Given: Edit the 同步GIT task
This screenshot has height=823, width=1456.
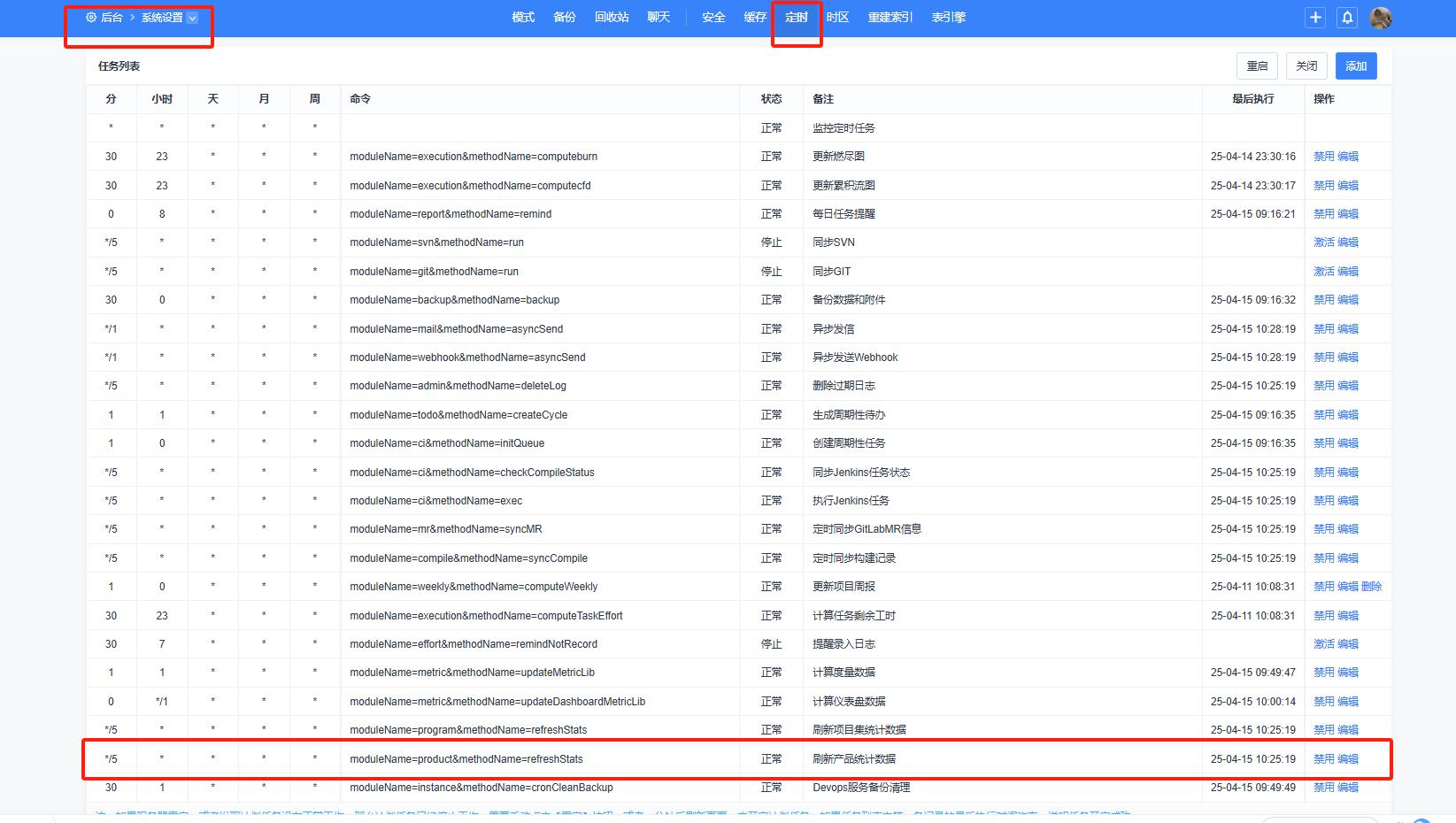Looking at the screenshot, I should [1348, 272].
